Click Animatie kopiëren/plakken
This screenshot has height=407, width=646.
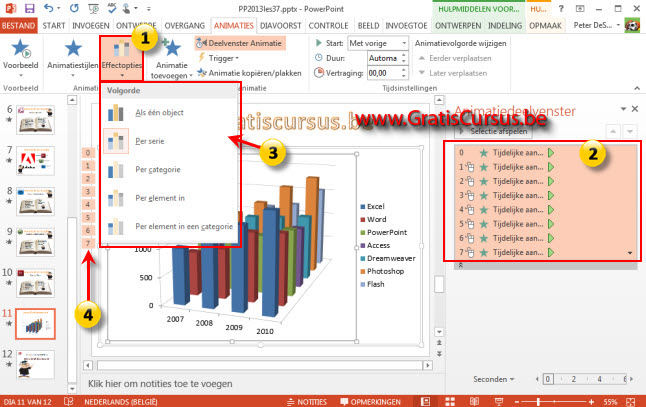[x=249, y=73]
